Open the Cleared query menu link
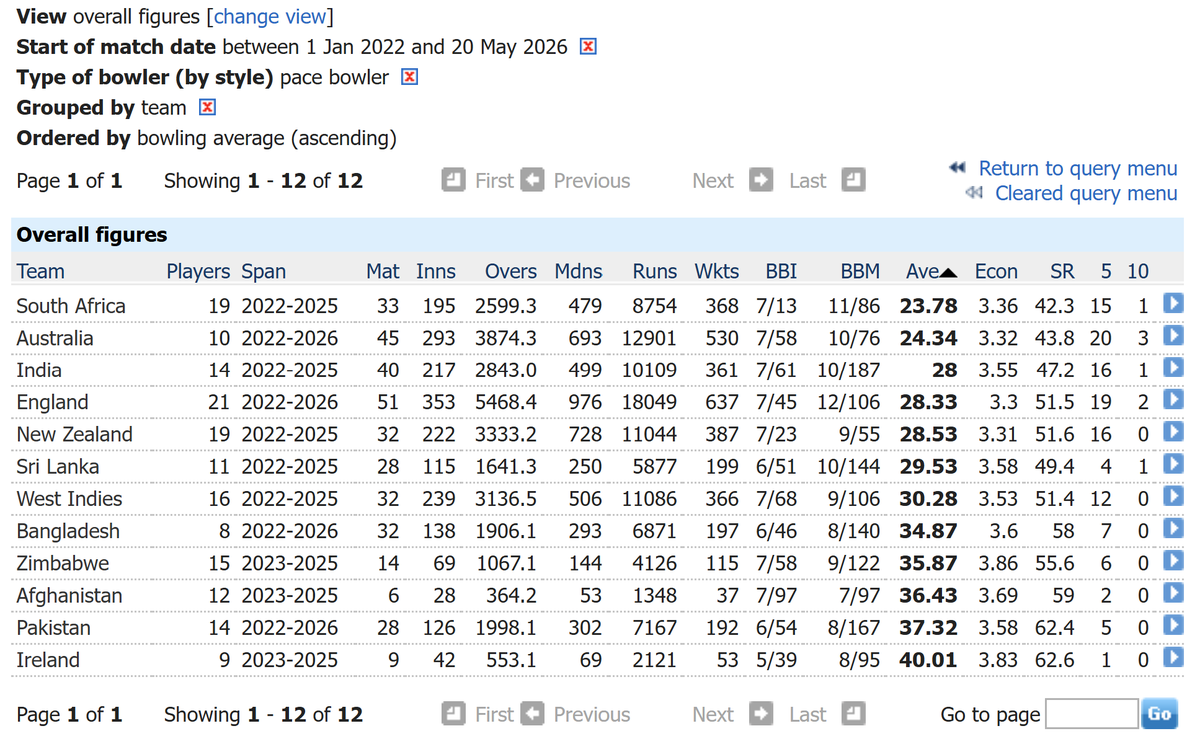 point(1086,193)
